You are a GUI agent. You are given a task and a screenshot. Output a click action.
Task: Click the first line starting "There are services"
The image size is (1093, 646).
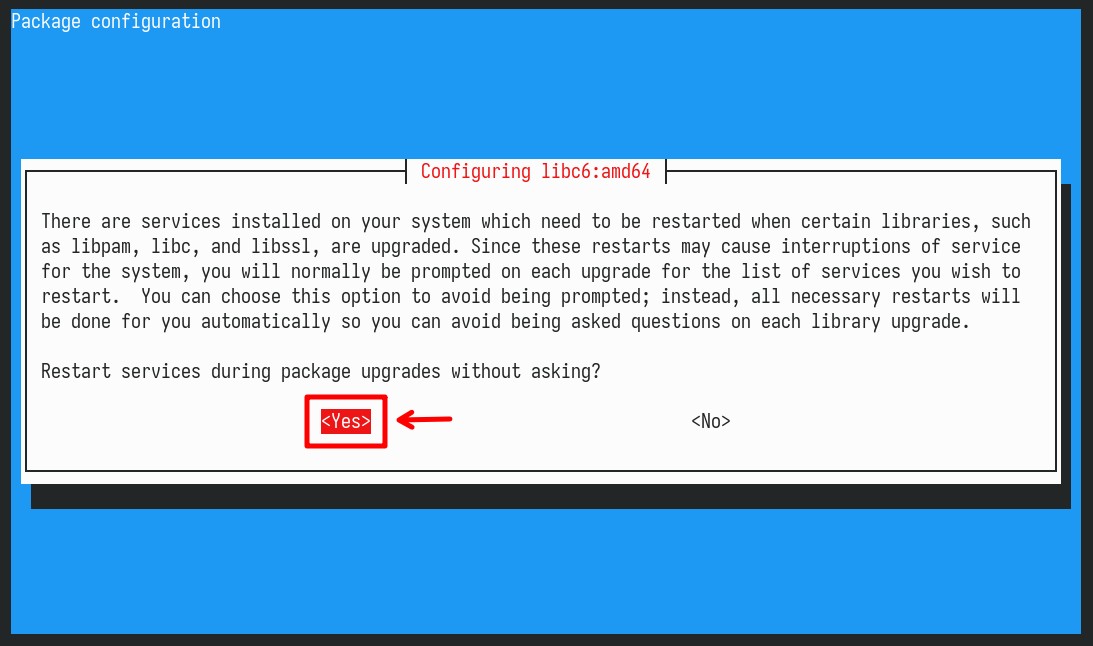point(535,222)
